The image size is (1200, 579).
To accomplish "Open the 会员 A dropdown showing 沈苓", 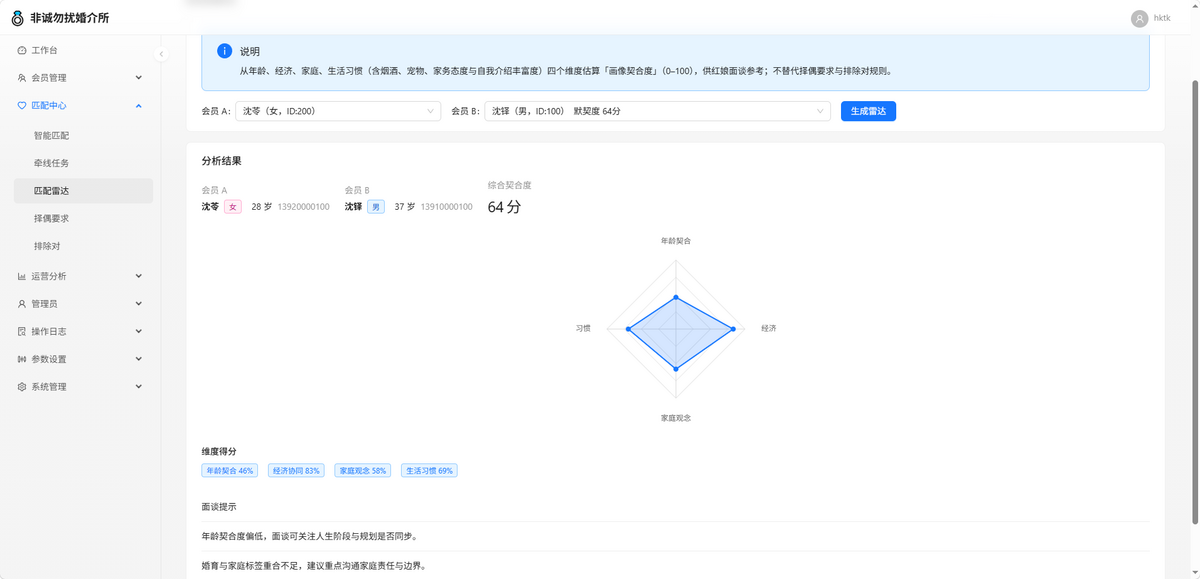I will click(x=338, y=111).
